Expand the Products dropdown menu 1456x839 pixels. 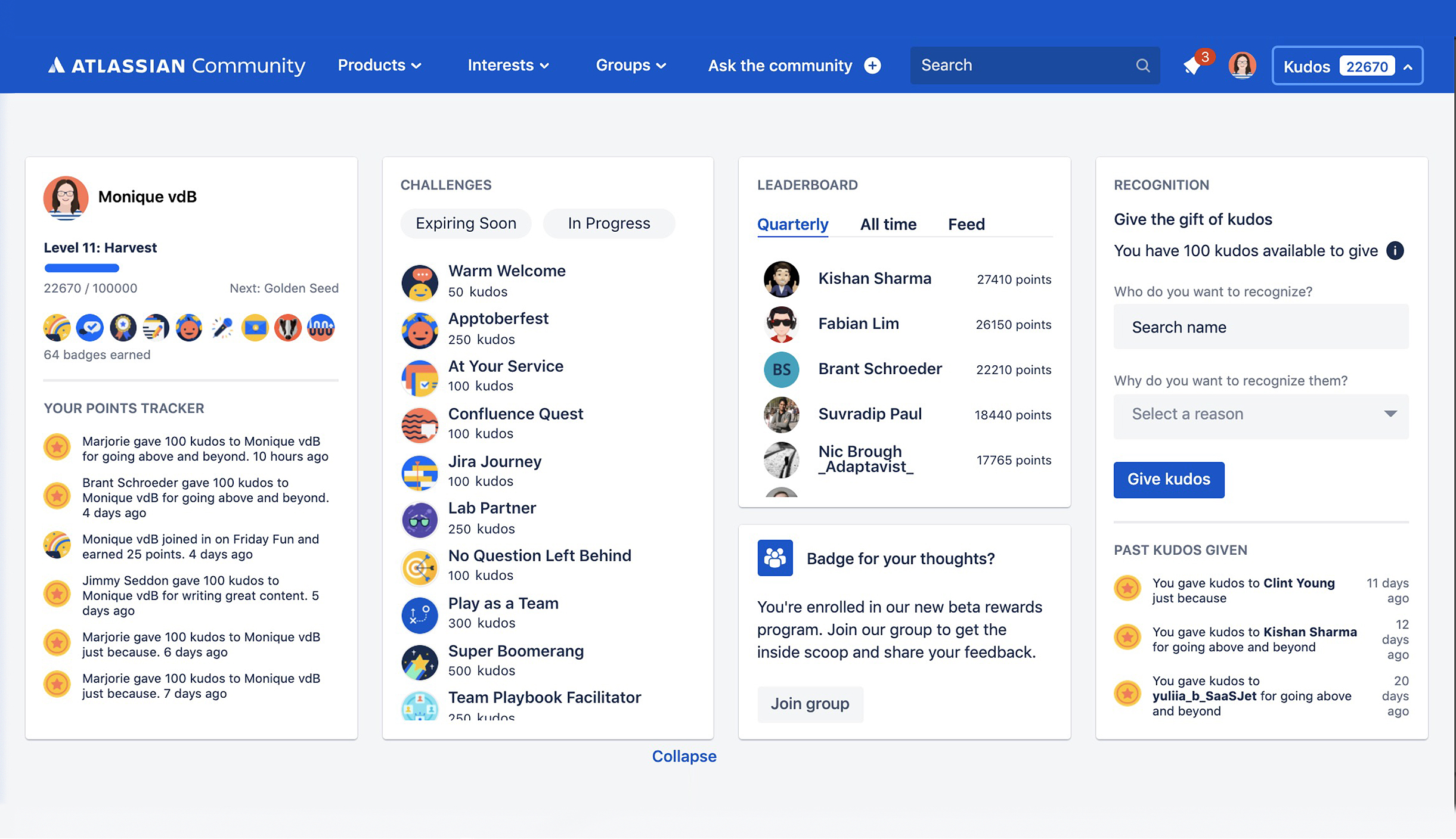(x=379, y=65)
